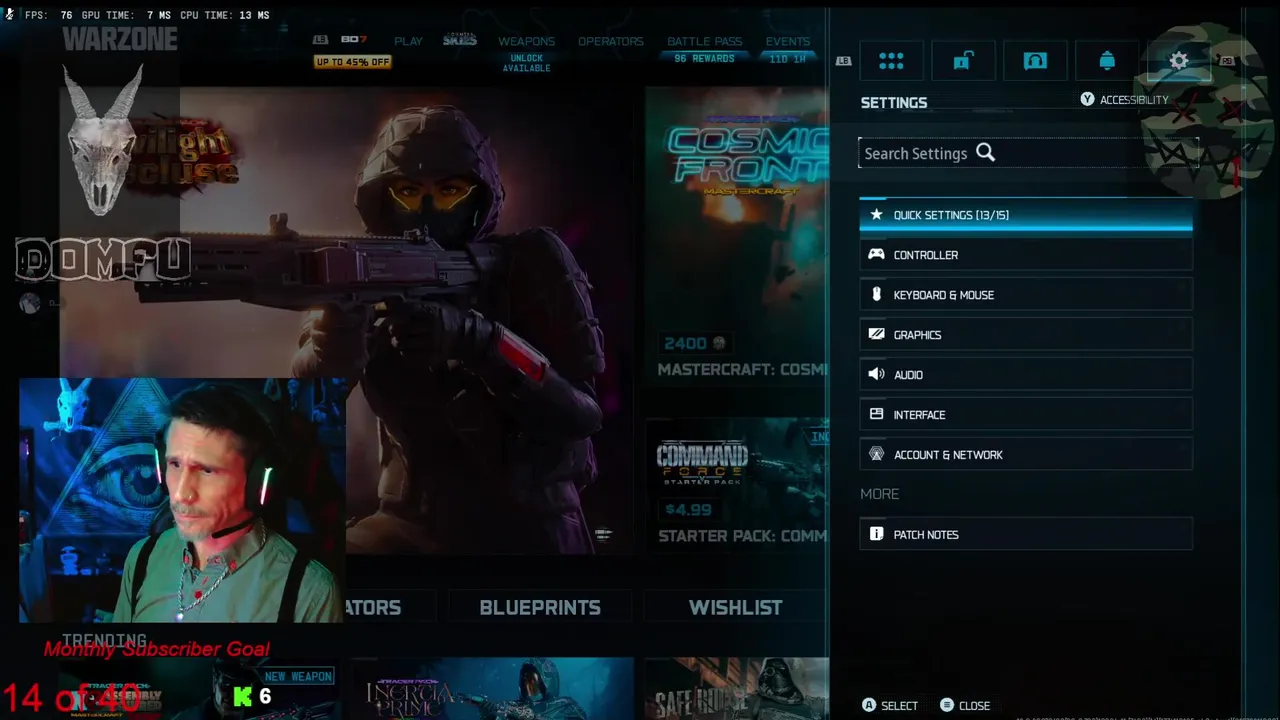Select the featured hooded operator bundle
The width and height of the screenshot is (1280, 720).
coord(345,320)
